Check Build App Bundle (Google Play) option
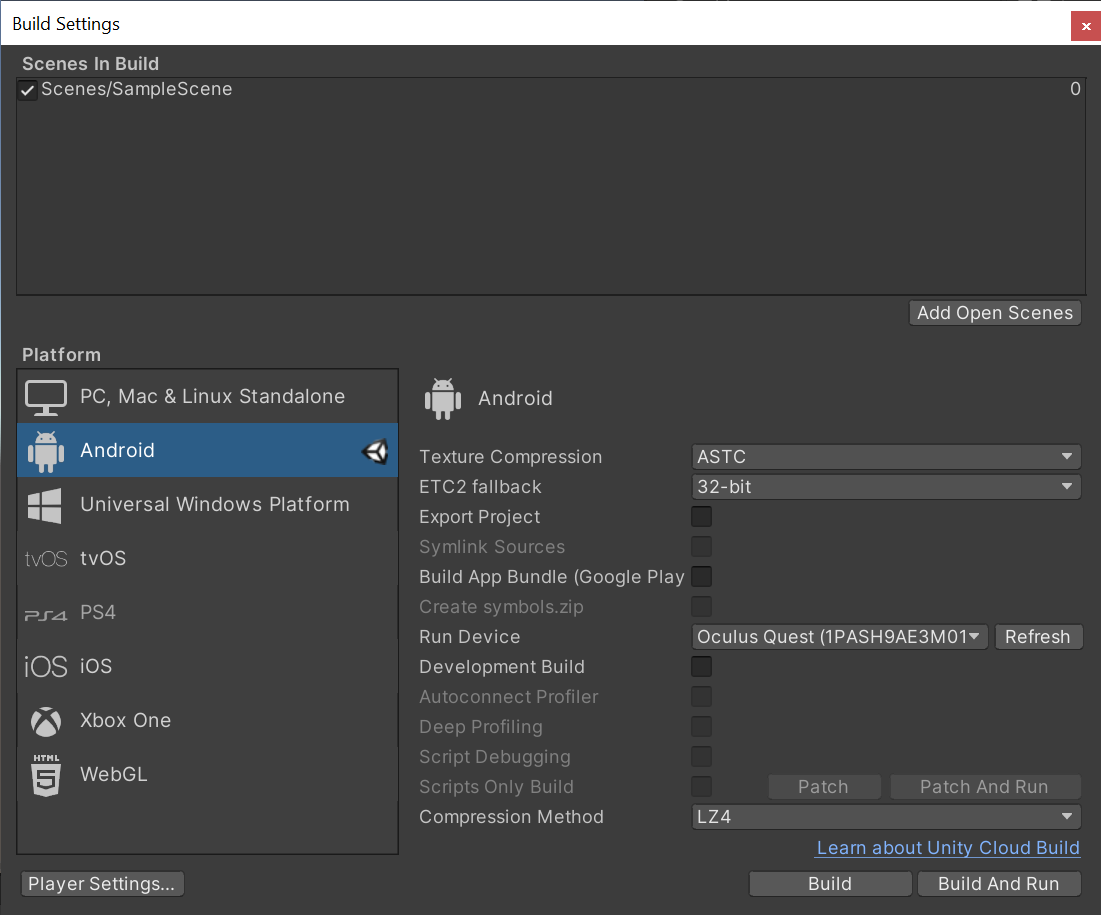 coord(702,577)
